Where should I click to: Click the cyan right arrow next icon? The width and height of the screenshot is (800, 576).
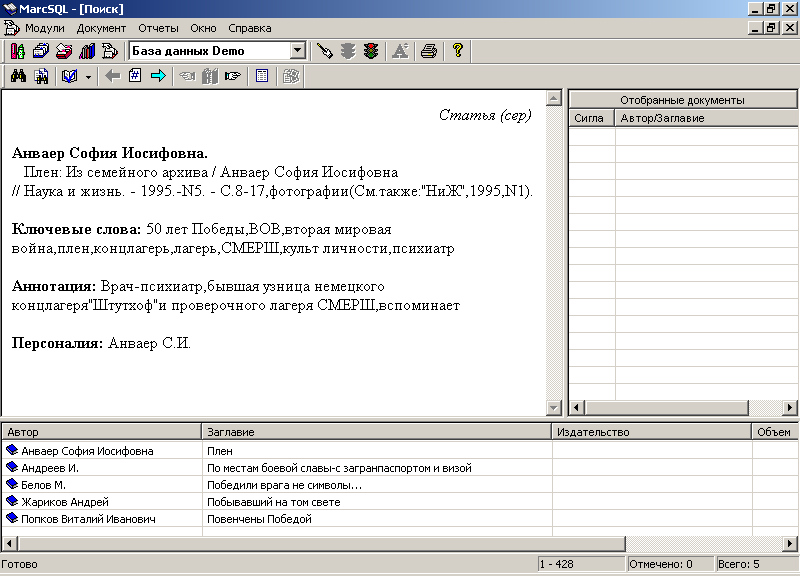158,76
